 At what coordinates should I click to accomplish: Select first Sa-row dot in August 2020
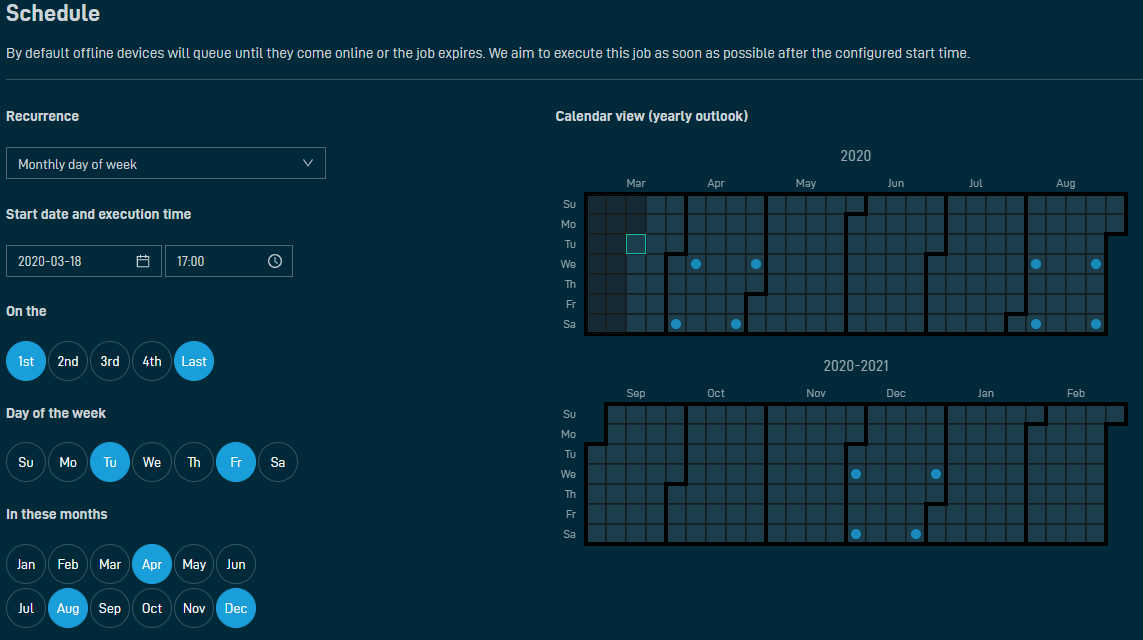click(x=1036, y=324)
